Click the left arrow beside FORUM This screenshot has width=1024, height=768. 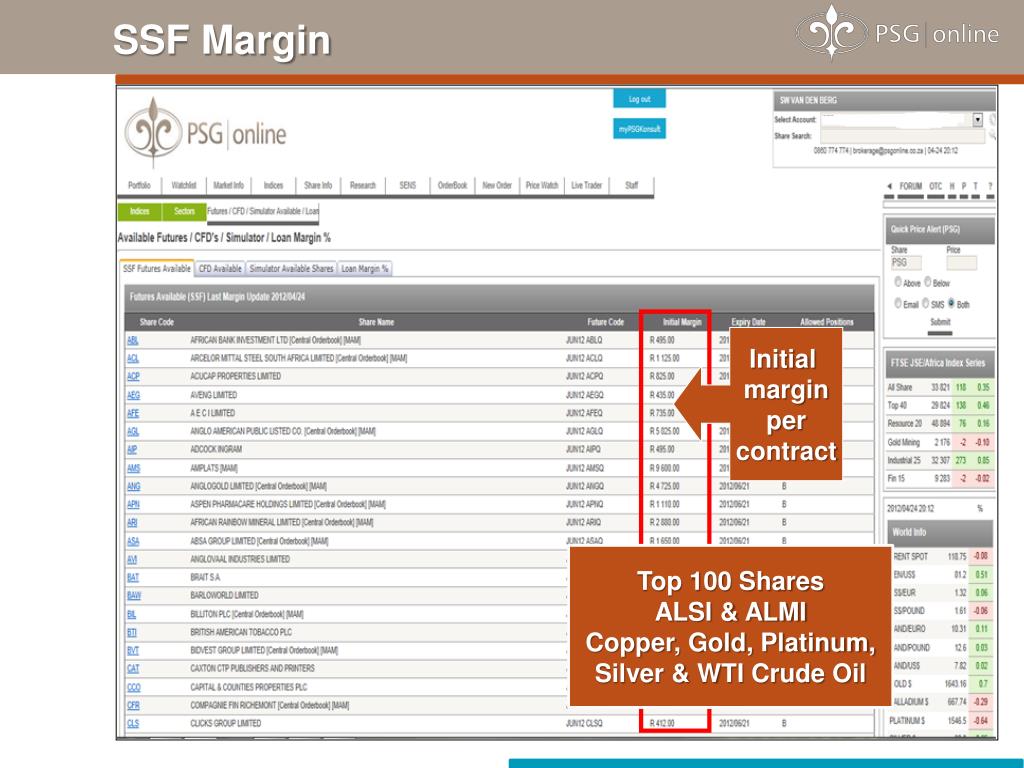coord(889,187)
